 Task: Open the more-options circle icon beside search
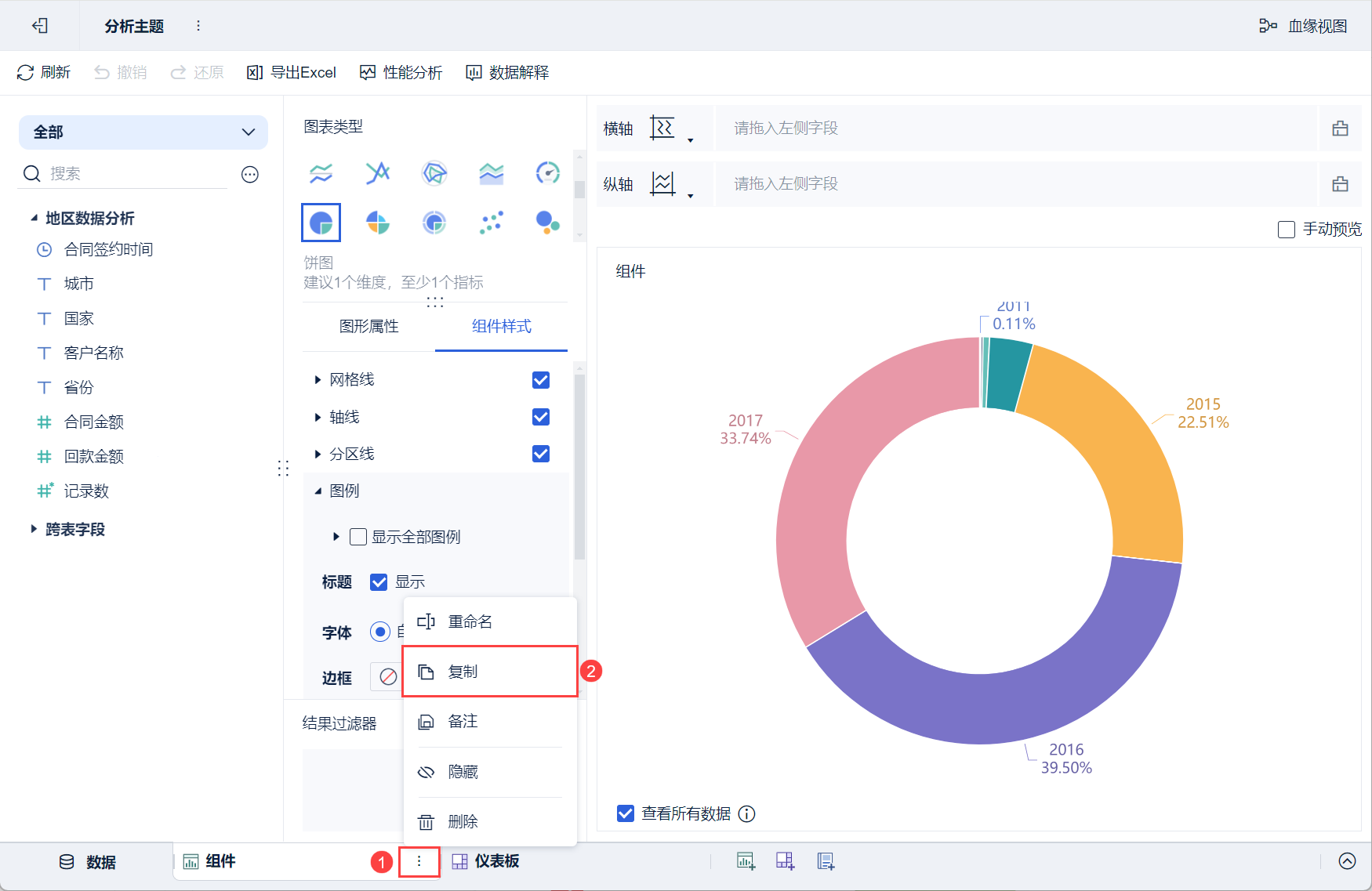(x=250, y=174)
